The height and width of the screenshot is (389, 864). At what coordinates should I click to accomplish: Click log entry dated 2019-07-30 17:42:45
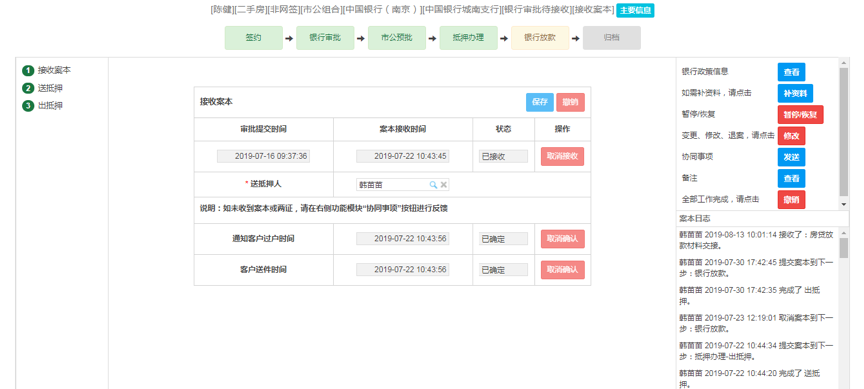pyautogui.click(x=756, y=267)
